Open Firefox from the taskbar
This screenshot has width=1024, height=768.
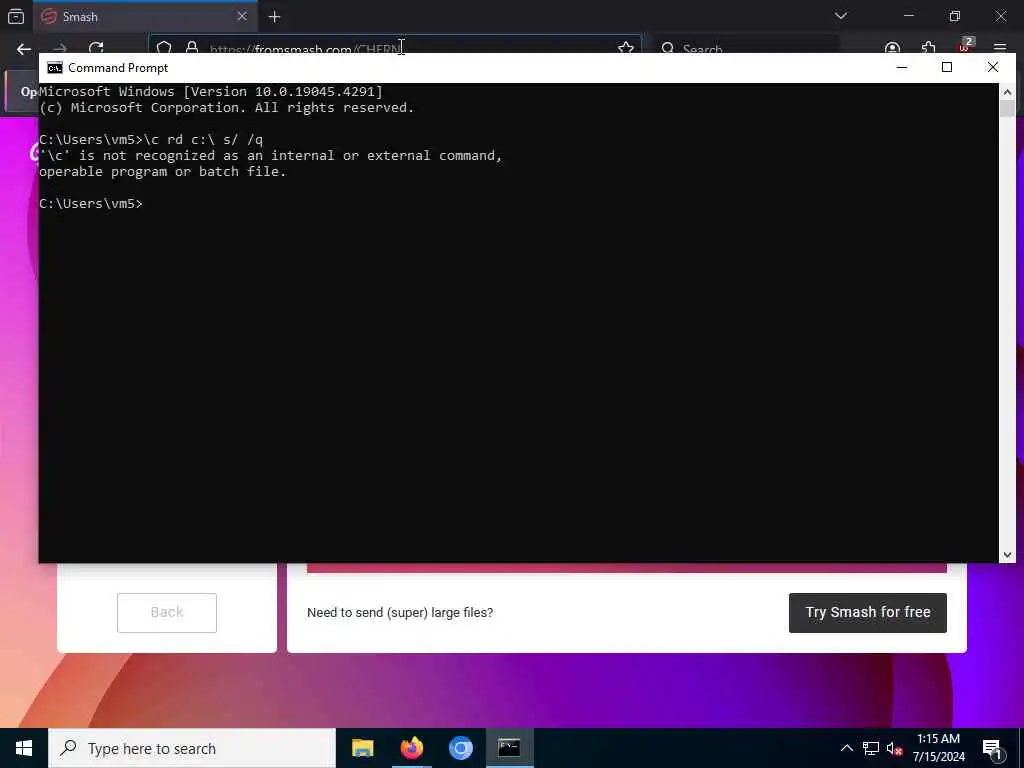[x=411, y=748]
